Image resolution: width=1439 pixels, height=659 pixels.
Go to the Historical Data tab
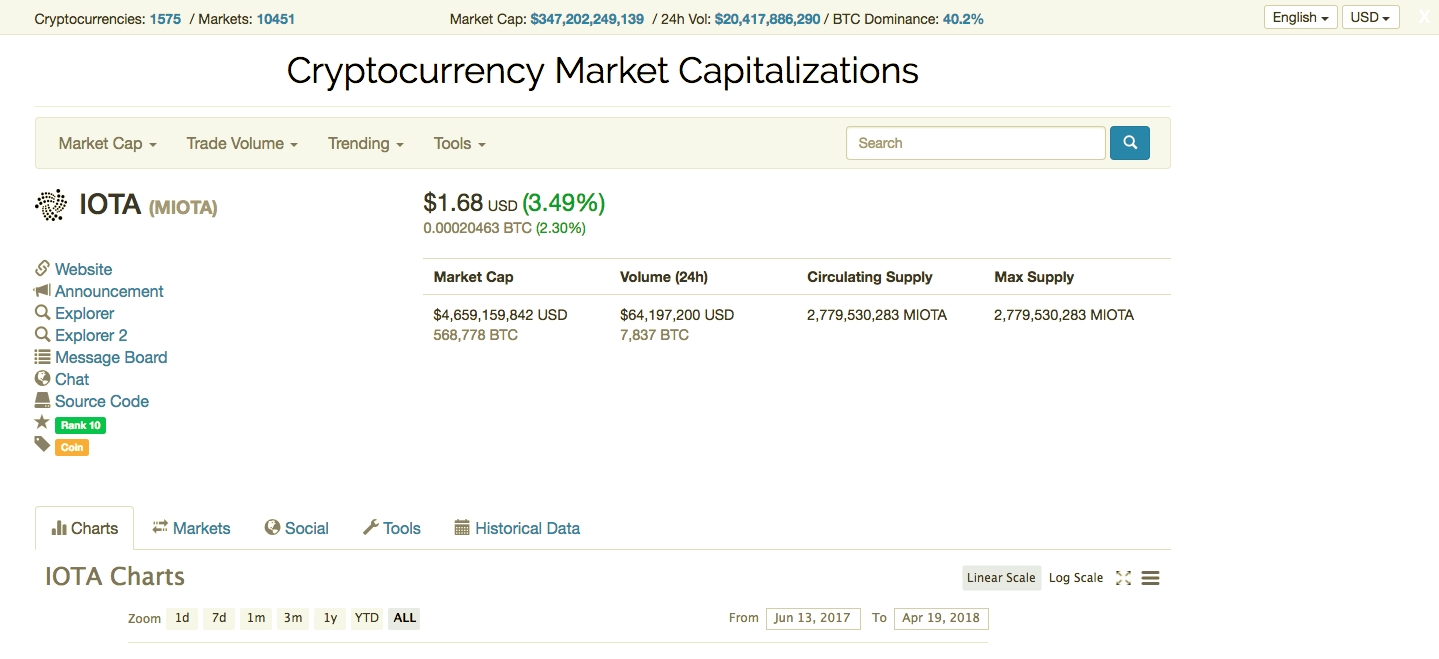tap(517, 528)
